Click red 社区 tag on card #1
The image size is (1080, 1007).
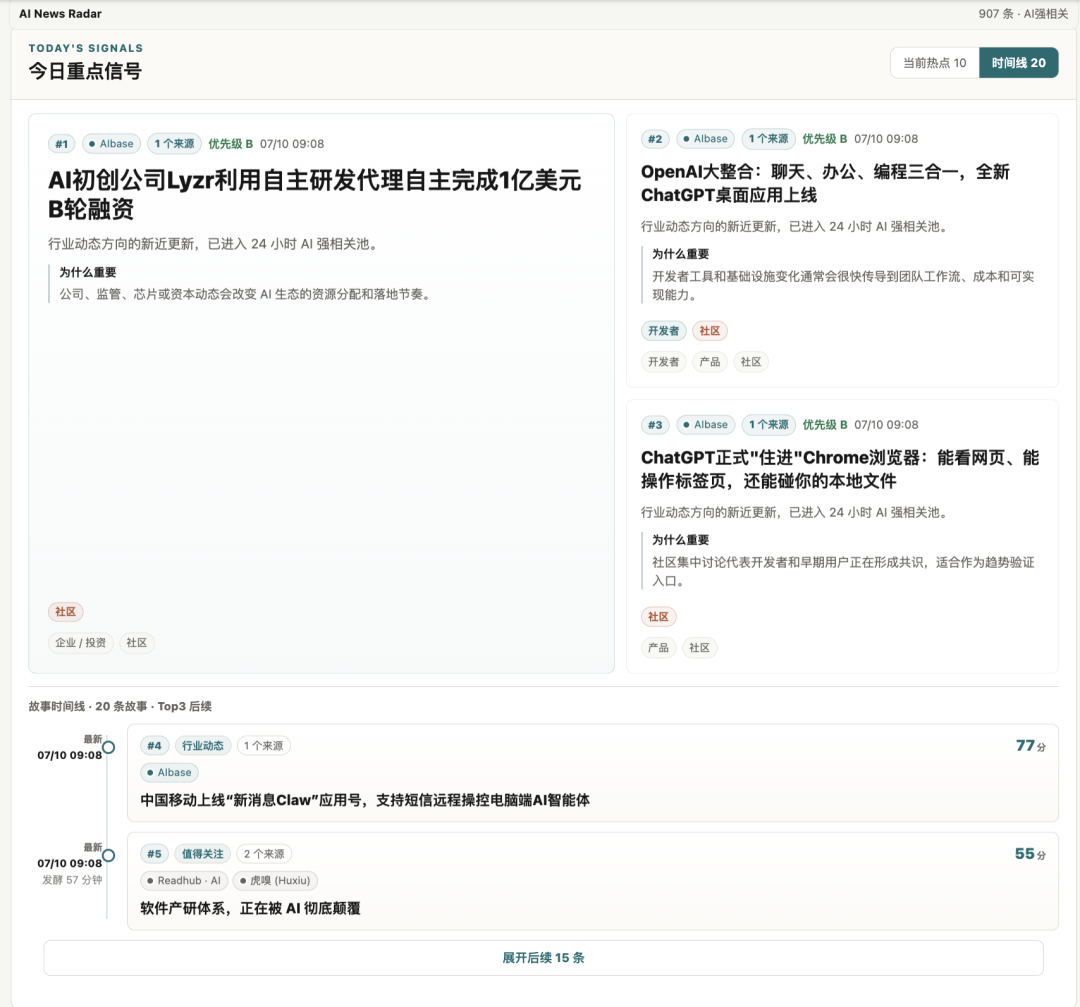point(65,612)
